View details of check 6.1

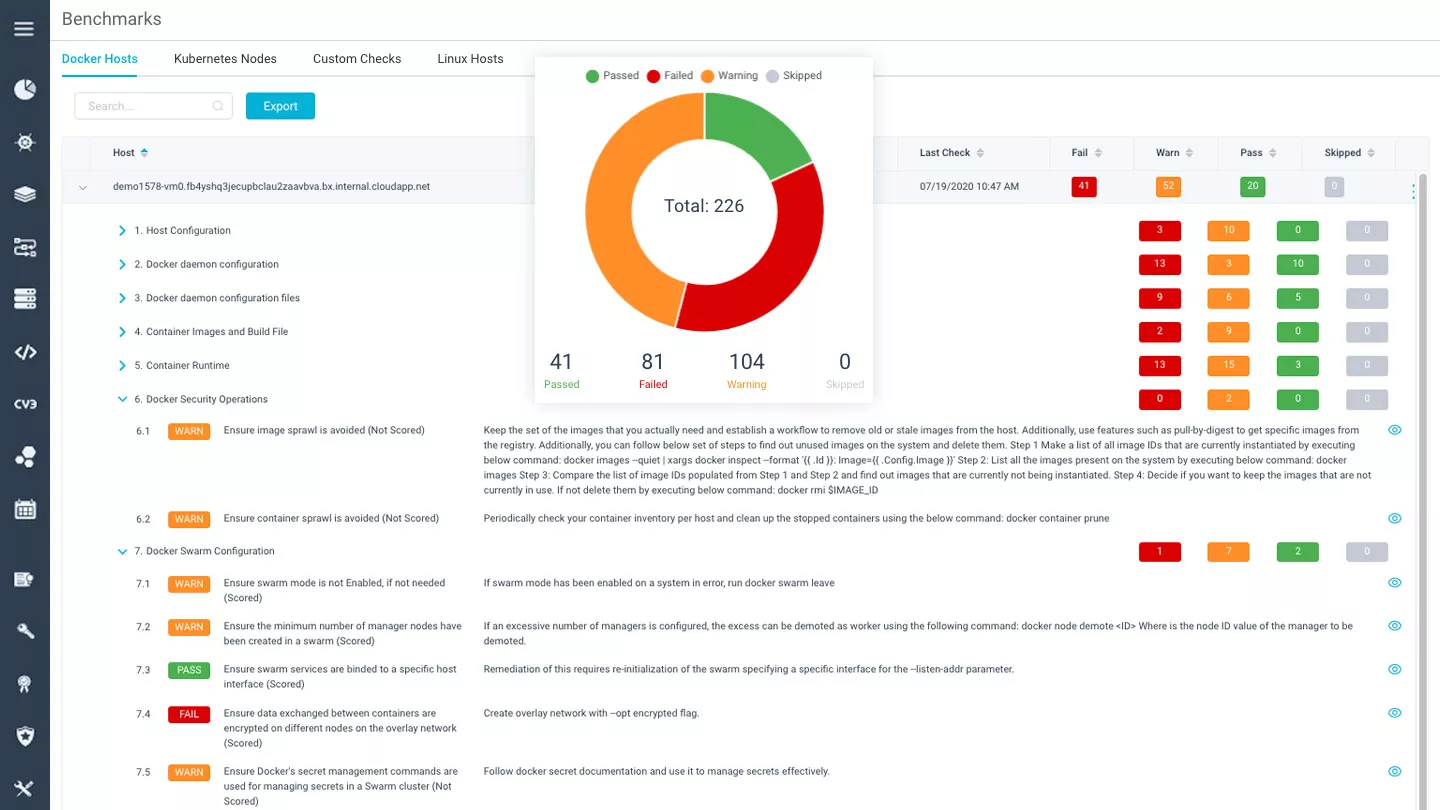click(1395, 430)
